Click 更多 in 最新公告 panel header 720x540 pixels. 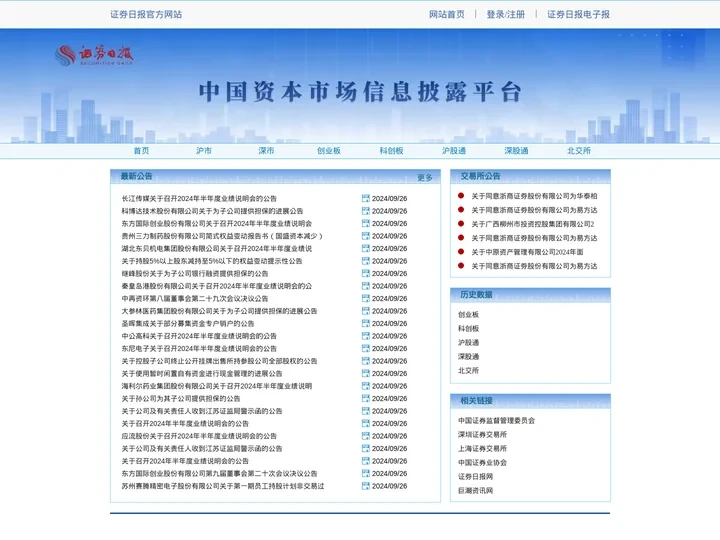[425, 178]
